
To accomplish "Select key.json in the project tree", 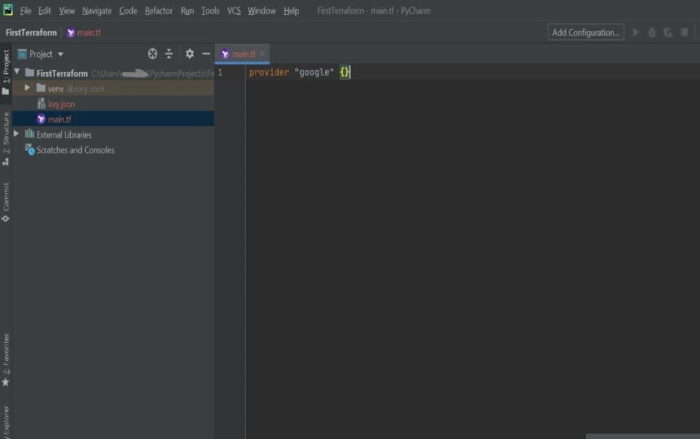I will [x=60, y=104].
